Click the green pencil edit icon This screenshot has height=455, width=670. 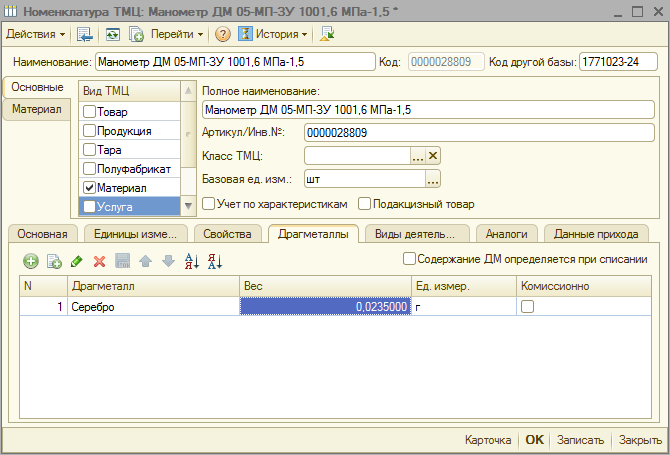pyautogui.click(x=77, y=261)
